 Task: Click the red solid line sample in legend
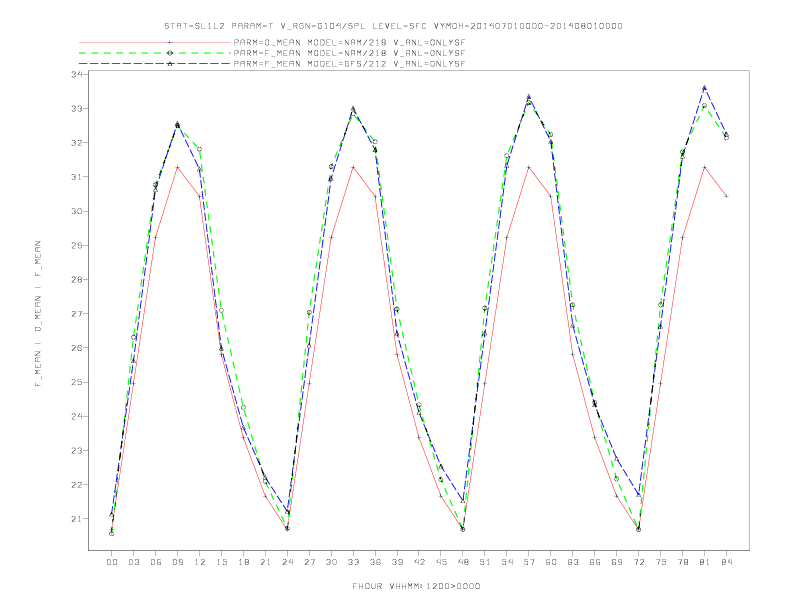tap(155, 42)
